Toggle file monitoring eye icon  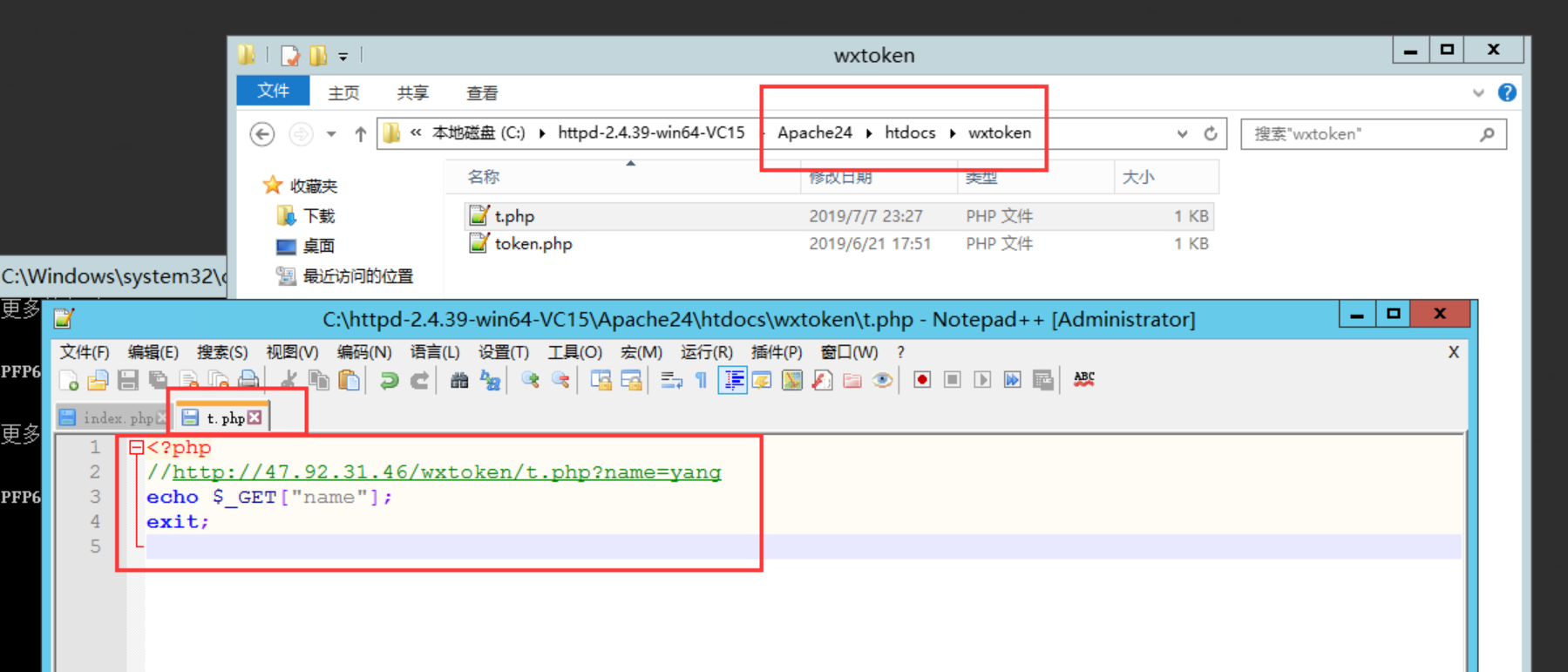882,380
